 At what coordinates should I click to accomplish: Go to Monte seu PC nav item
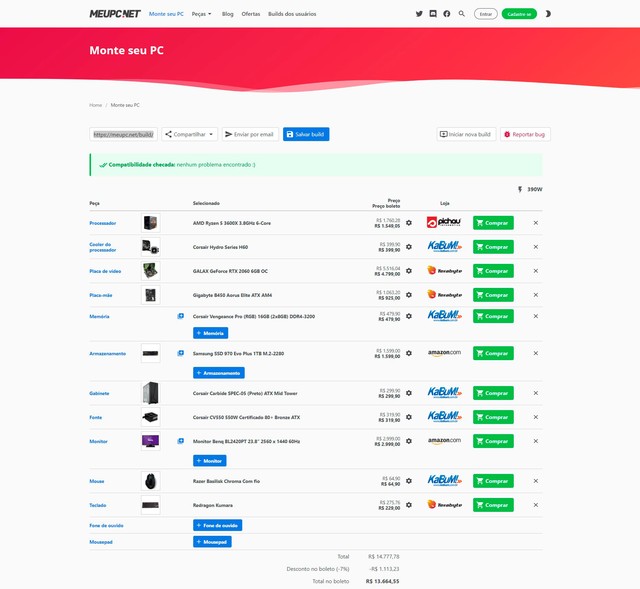[166, 14]
